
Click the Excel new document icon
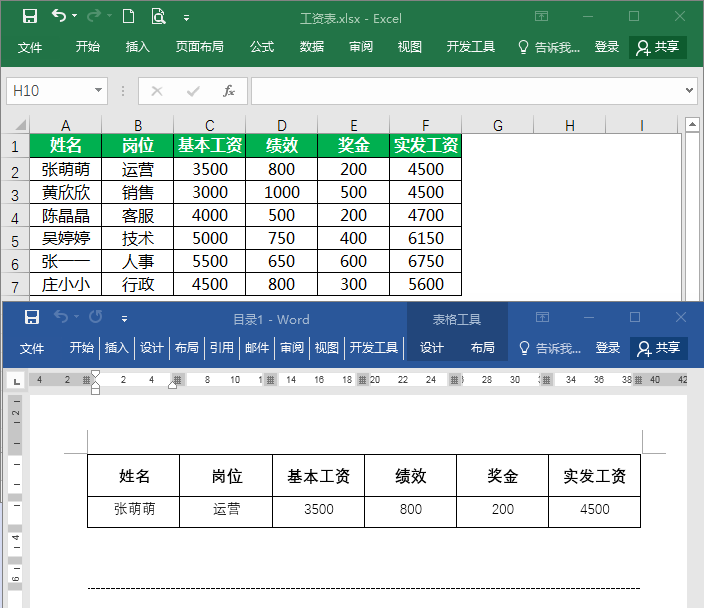point(128,17)
